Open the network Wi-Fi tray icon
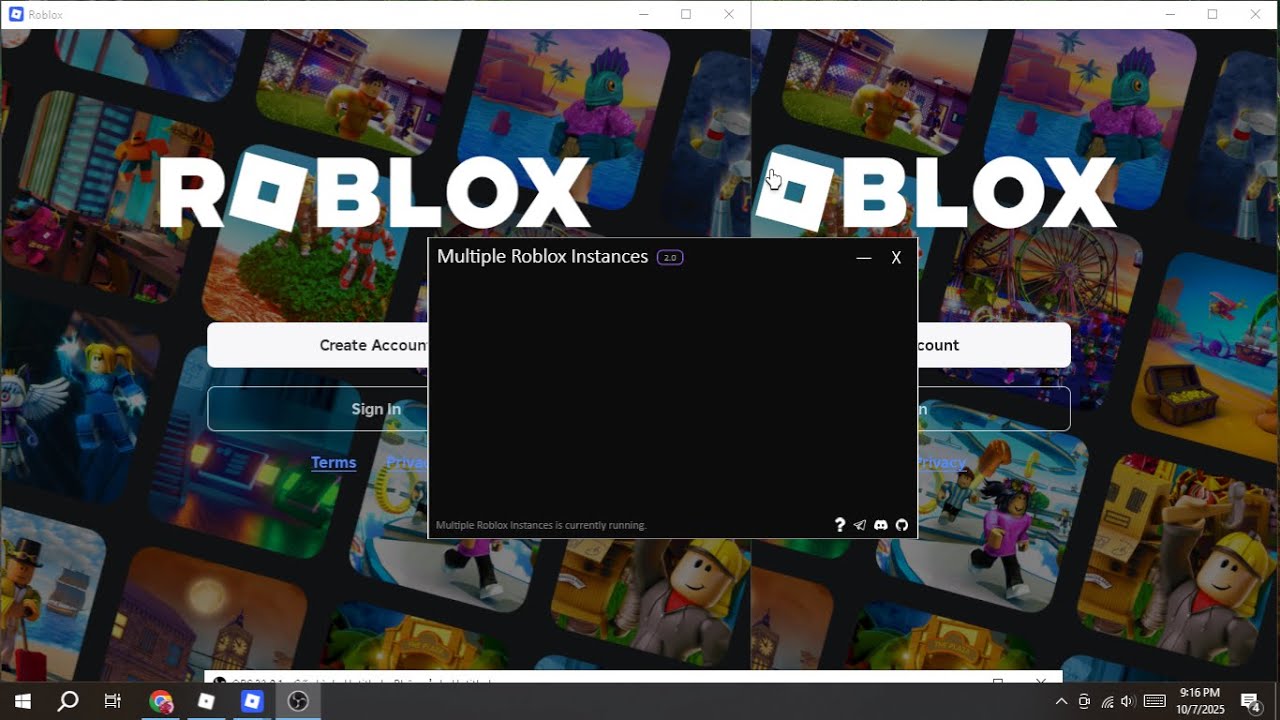Image resolution: width=1280 pixels, height=720 pixels. tap(1108, 702)
